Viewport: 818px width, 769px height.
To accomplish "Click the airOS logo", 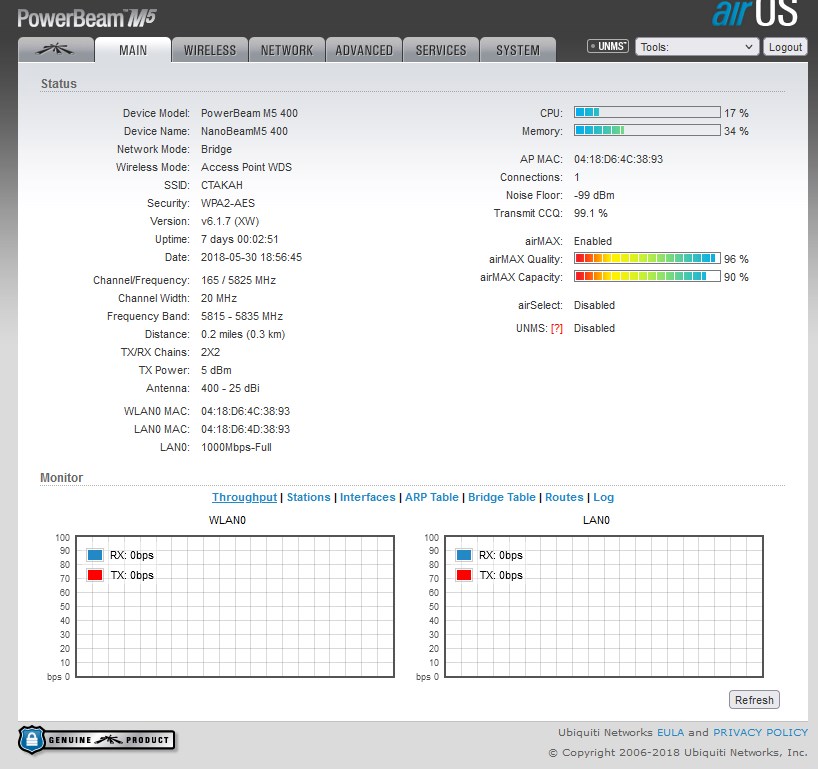I will click(x=755, y=14).
